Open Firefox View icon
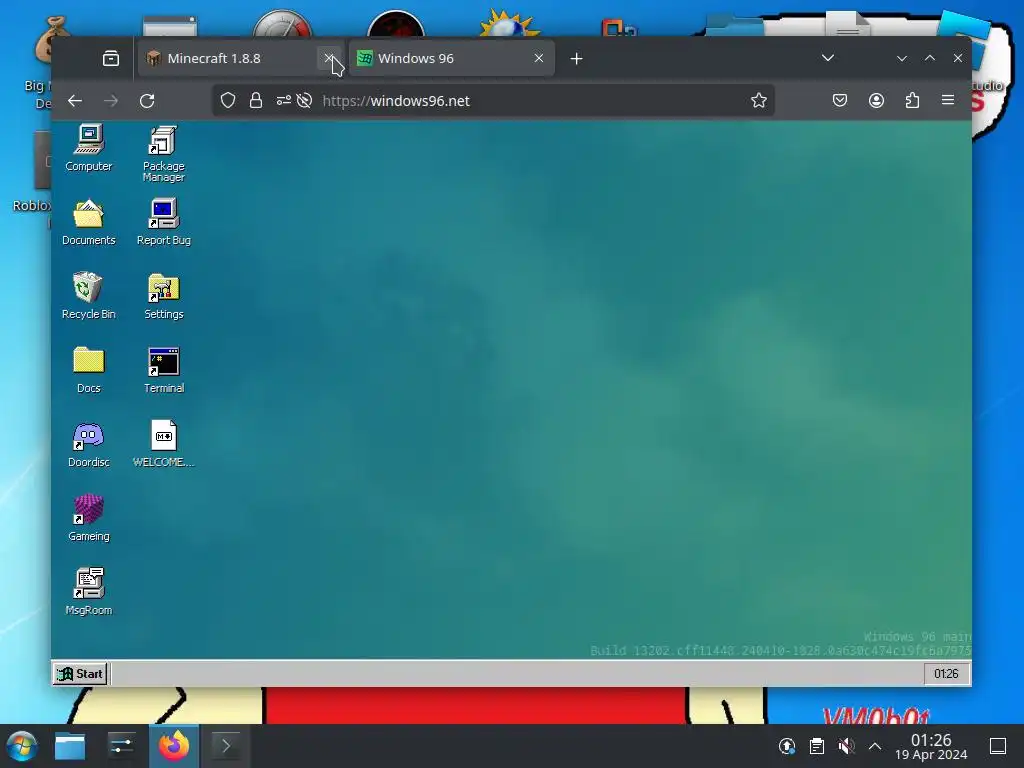 (111, 59)
